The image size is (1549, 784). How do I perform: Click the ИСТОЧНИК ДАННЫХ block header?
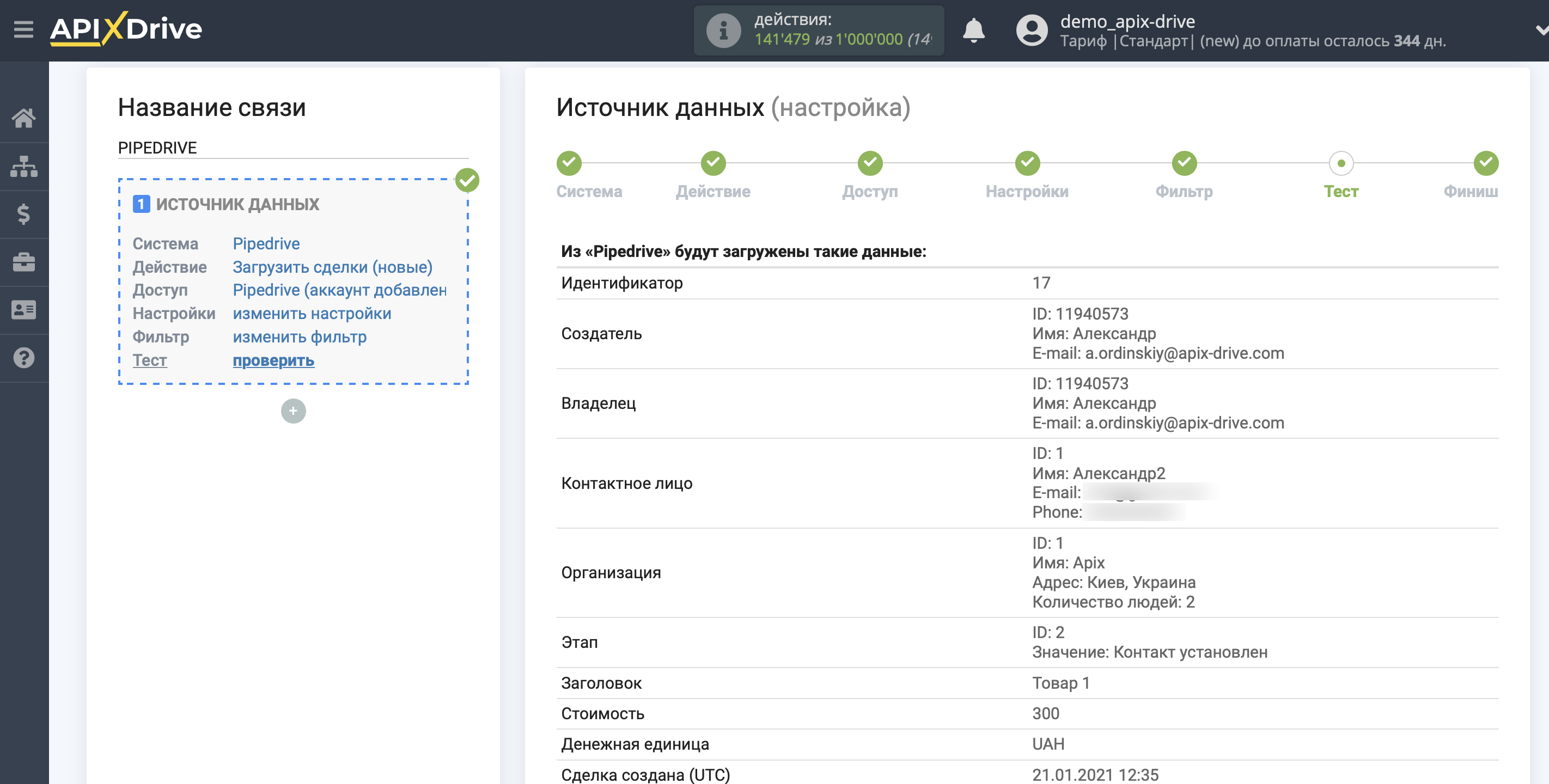tap(237, 204)
